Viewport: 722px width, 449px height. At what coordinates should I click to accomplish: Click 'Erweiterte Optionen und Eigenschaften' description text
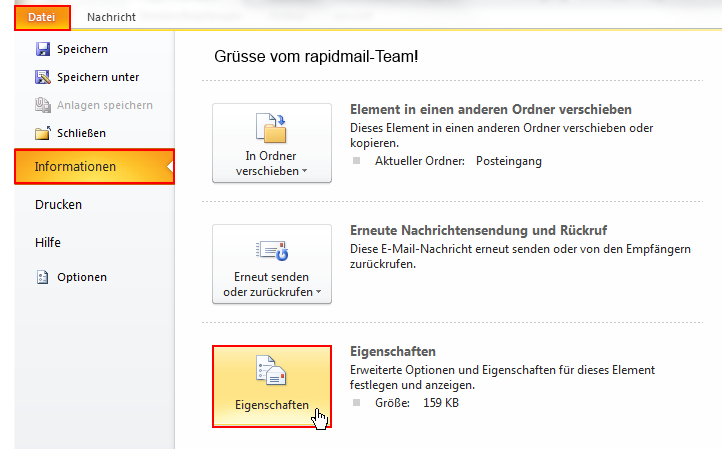tap(502, 377)
